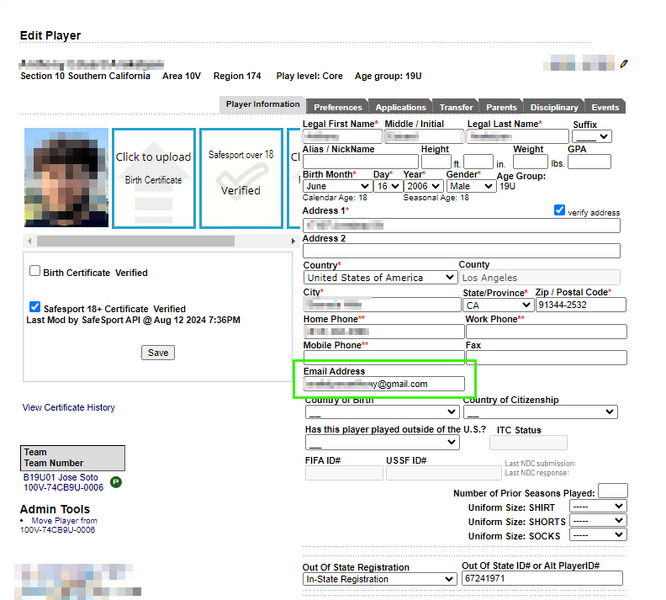Switch to the Player Information tab
Image resolution: width=666 pixels, height=600 pixels.
point(262,104)
